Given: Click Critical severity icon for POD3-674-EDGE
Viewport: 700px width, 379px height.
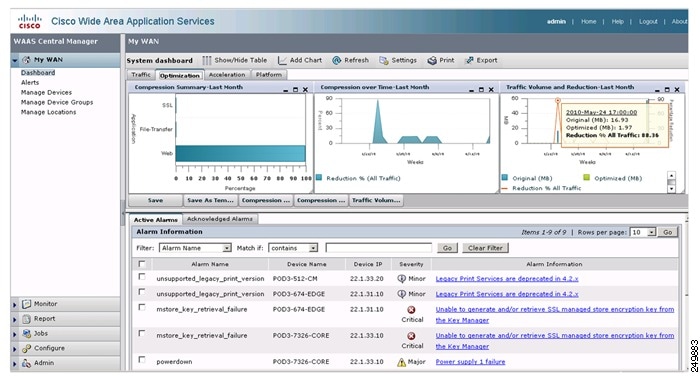Looking at the screenshot, I should coord(411,309).
